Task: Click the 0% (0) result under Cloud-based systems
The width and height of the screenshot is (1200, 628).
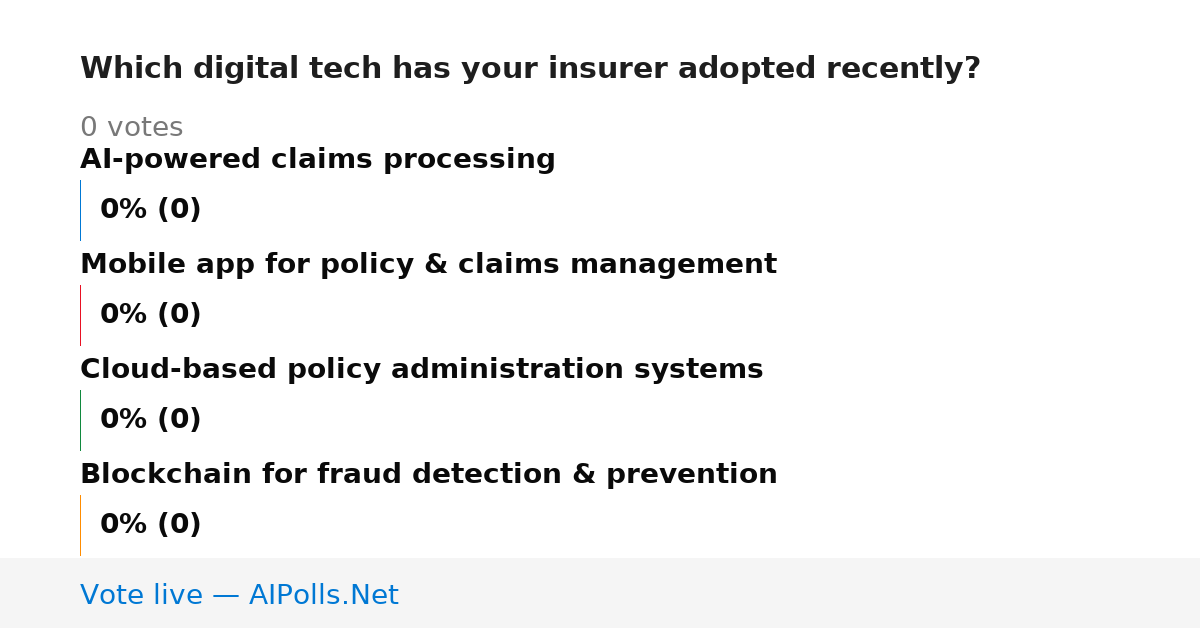Action: (x=151, y=420)
